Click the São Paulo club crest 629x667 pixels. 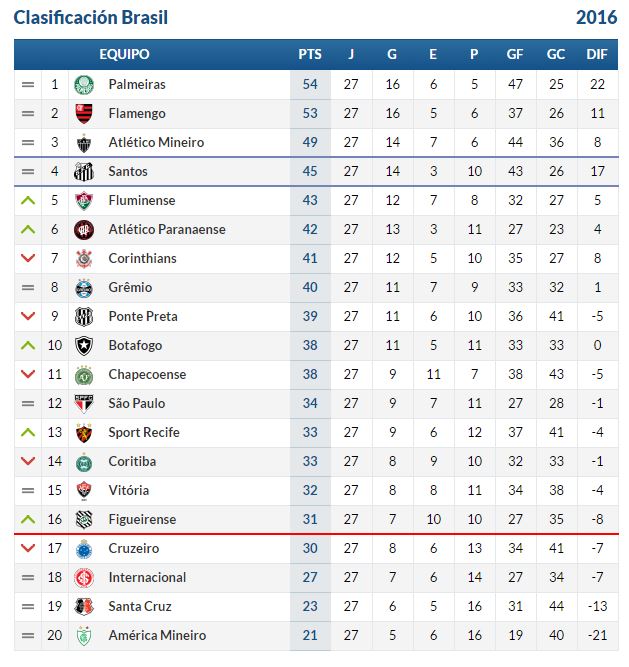pyautogui.click(x=84, y=404)
